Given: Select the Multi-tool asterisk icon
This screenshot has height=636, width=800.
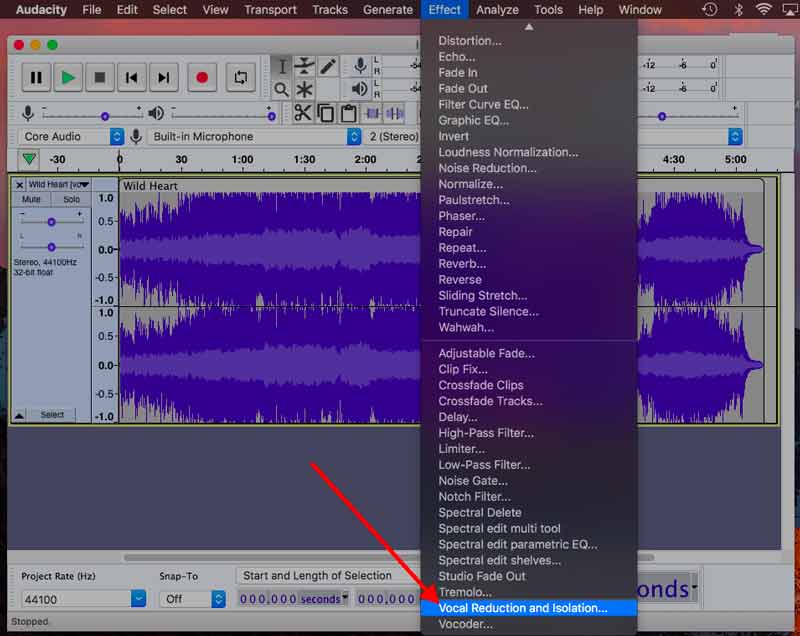Looking at the screenshot, I should [305, 90].
